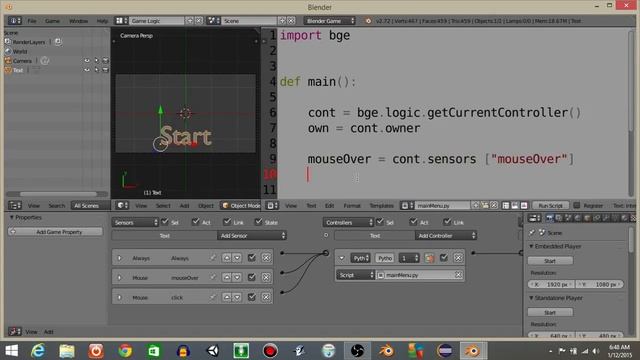Delete the Always sensor with its X icon

(x=266, y=258)
